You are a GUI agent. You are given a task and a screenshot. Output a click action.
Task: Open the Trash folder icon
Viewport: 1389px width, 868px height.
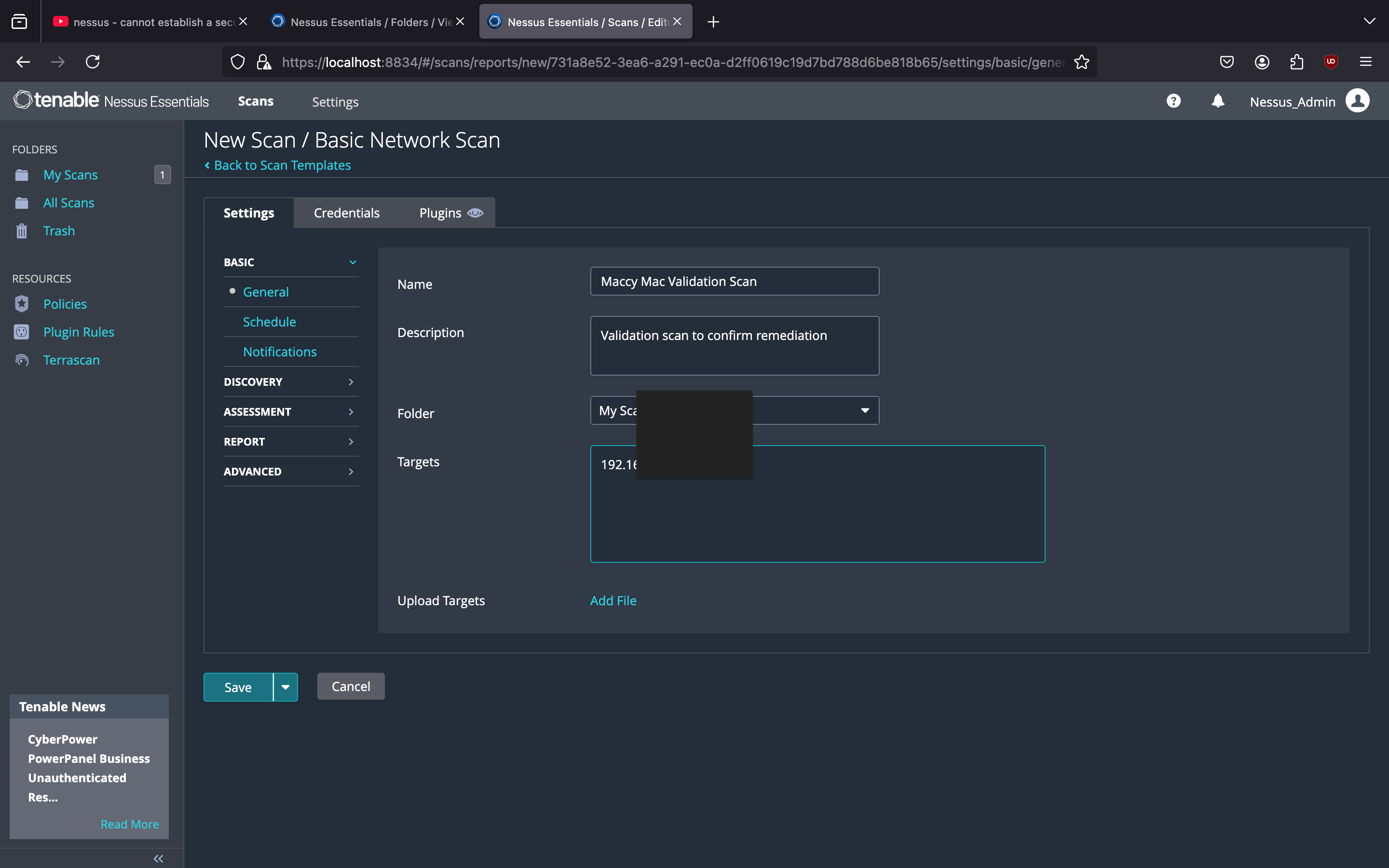[x=22, y=231]
